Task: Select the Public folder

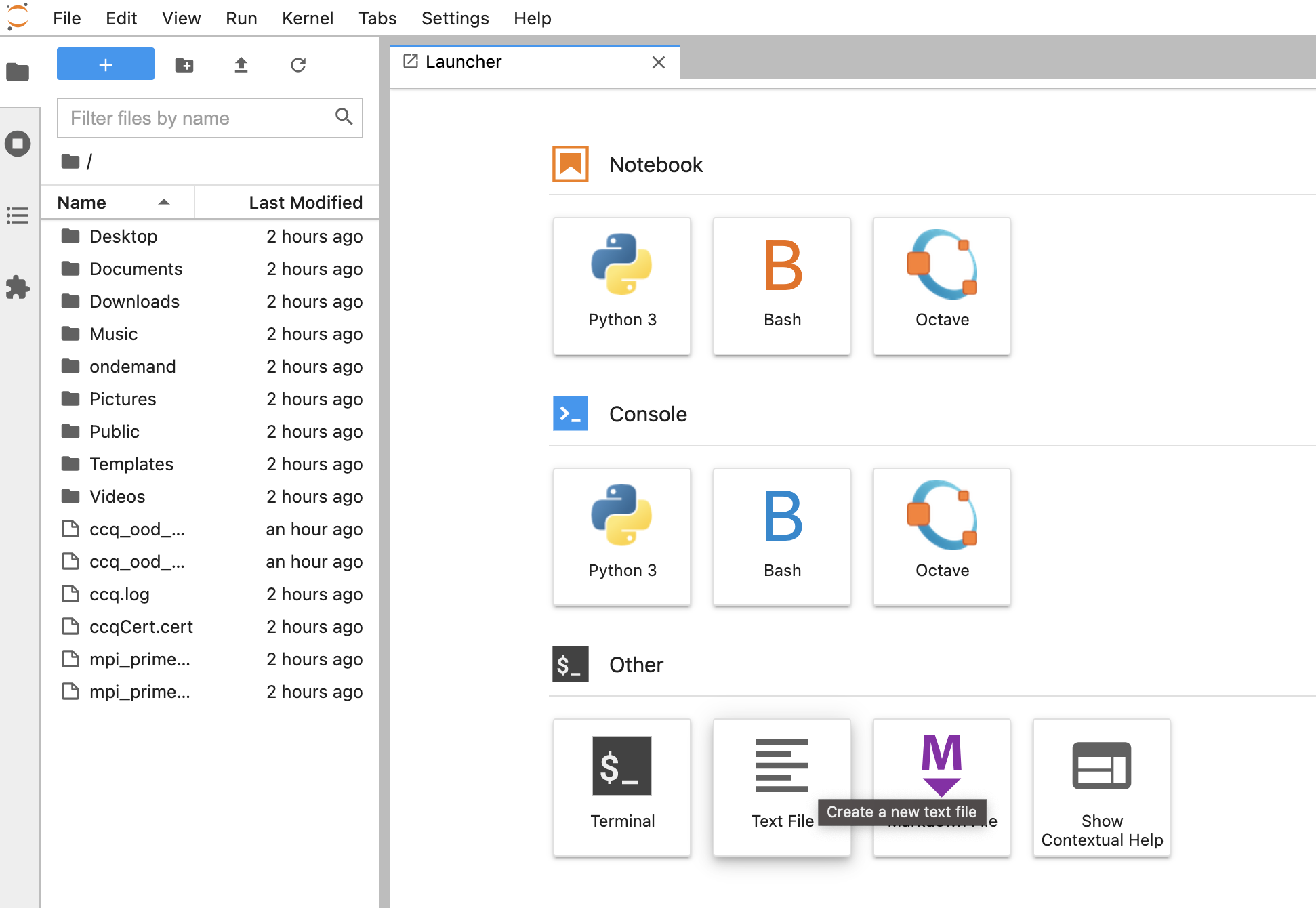Action: click(210, 432)
